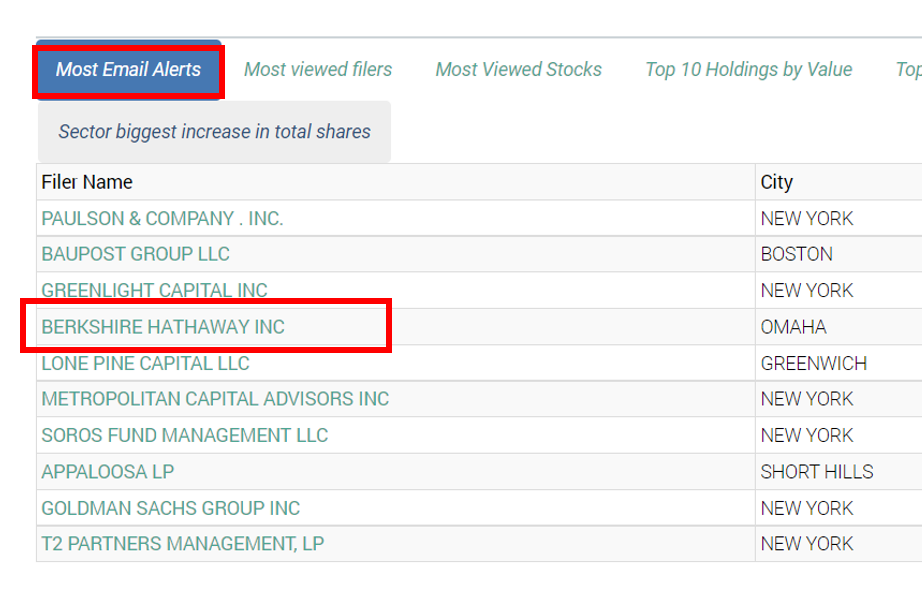Open SOROS FUND MANAGEMENT LLC link

tap(185, 436)
